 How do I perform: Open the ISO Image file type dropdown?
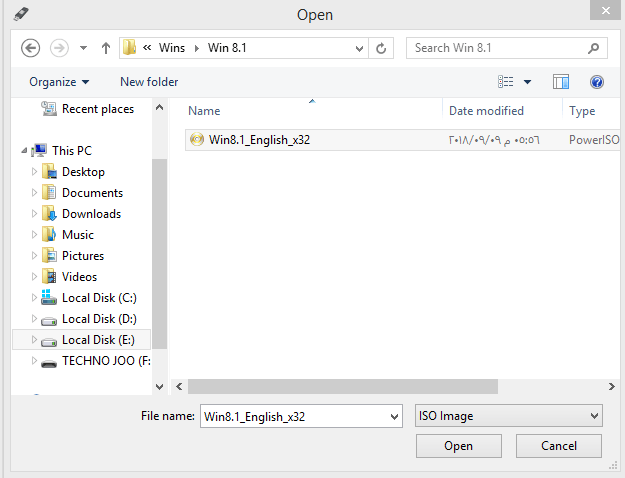tap(508, 415)
